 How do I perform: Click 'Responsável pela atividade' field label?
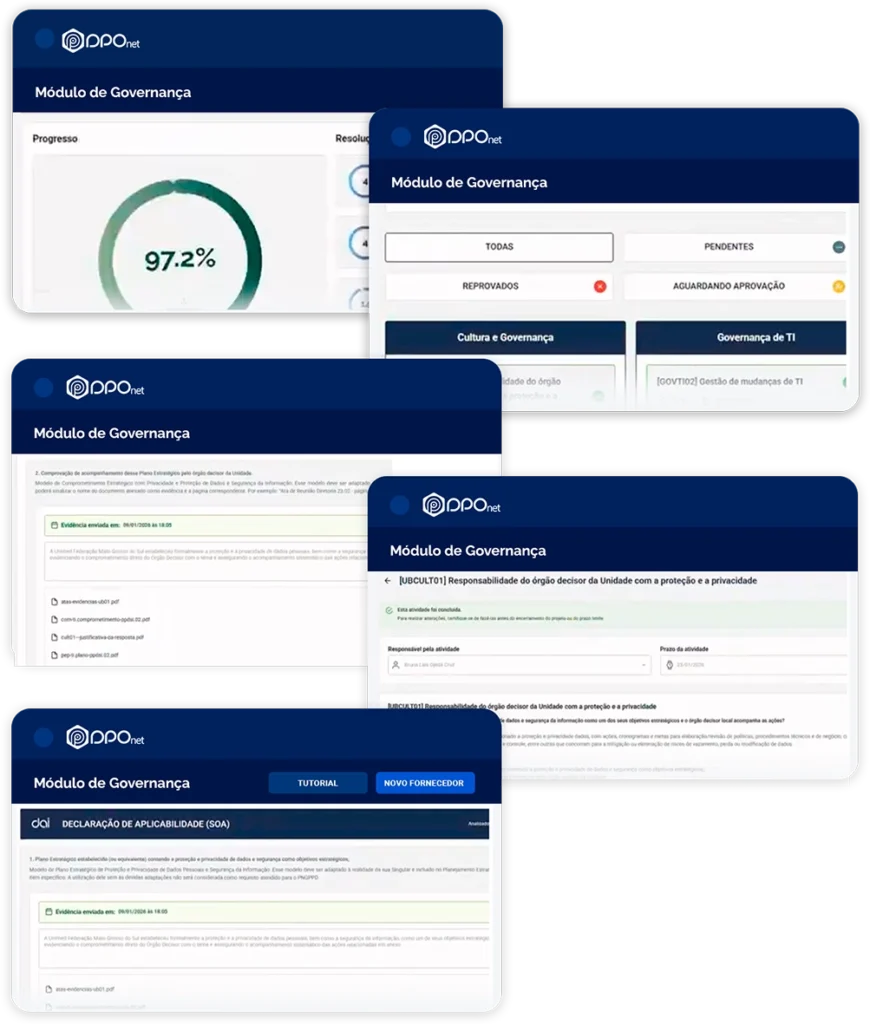click(x=423, y=649)
